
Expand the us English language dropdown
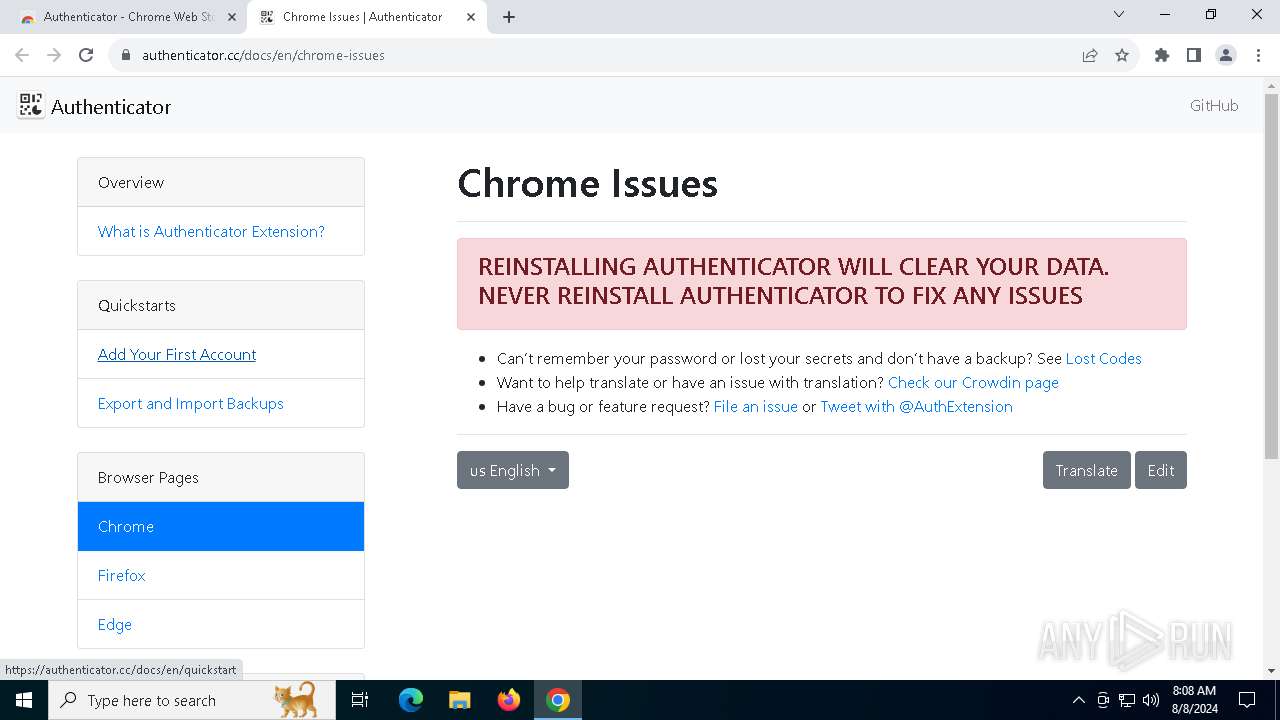(x=513, y=470)
